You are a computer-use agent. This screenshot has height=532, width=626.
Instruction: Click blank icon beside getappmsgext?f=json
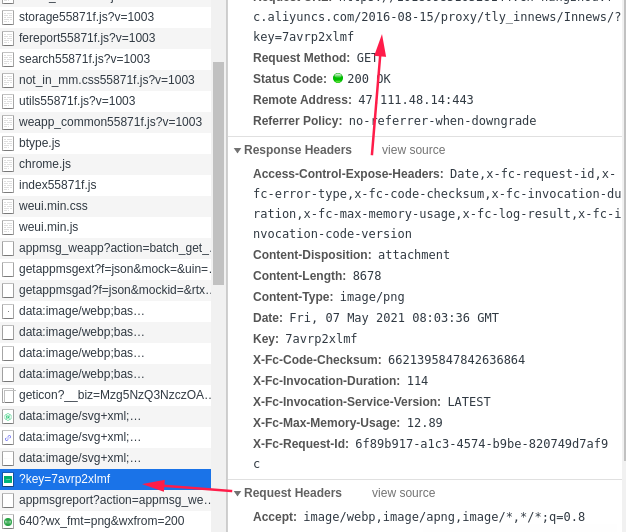pos(8,269)
